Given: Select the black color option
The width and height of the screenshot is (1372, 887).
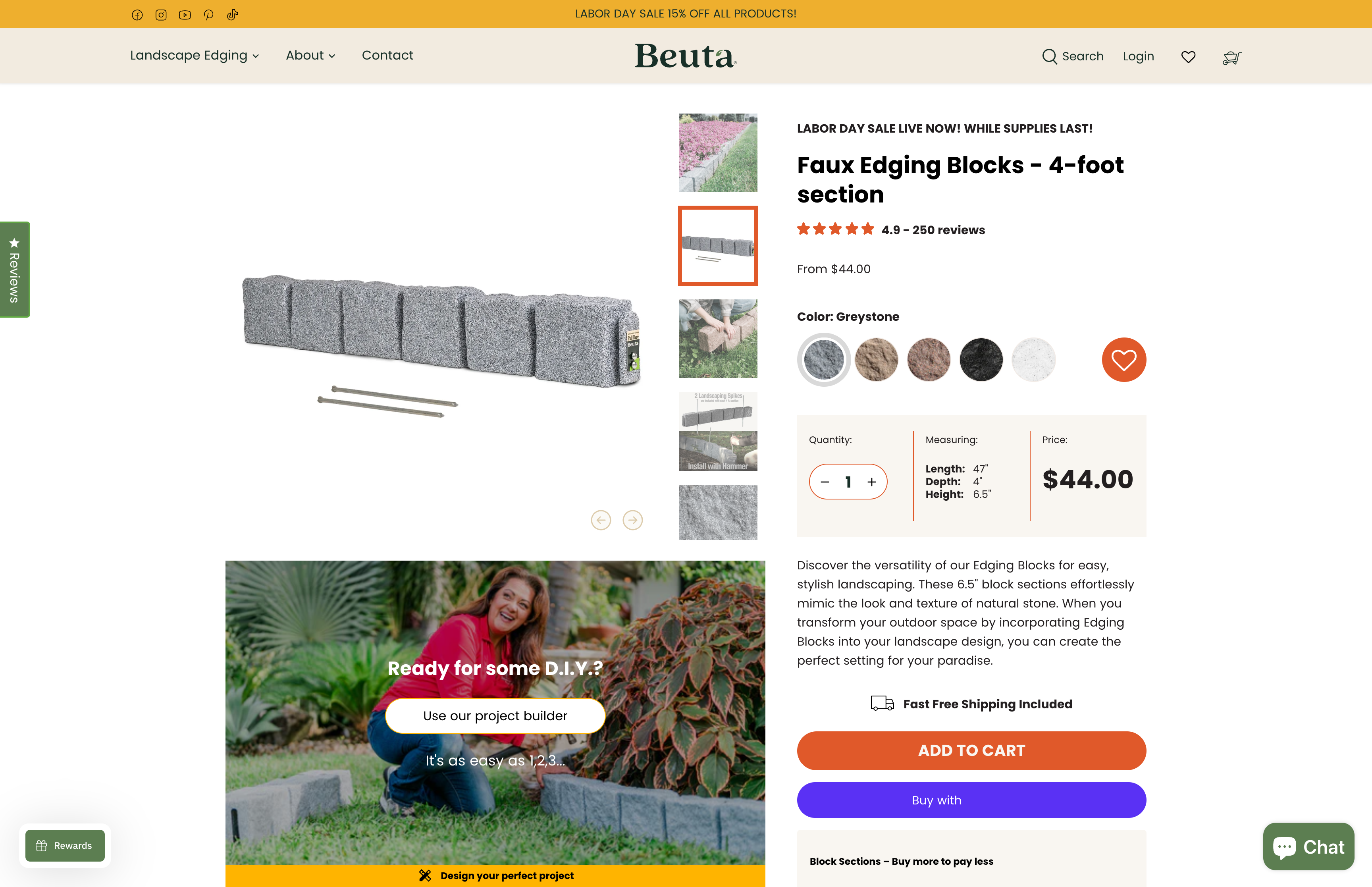Looking at the screenshot, I should pos(981,359).
